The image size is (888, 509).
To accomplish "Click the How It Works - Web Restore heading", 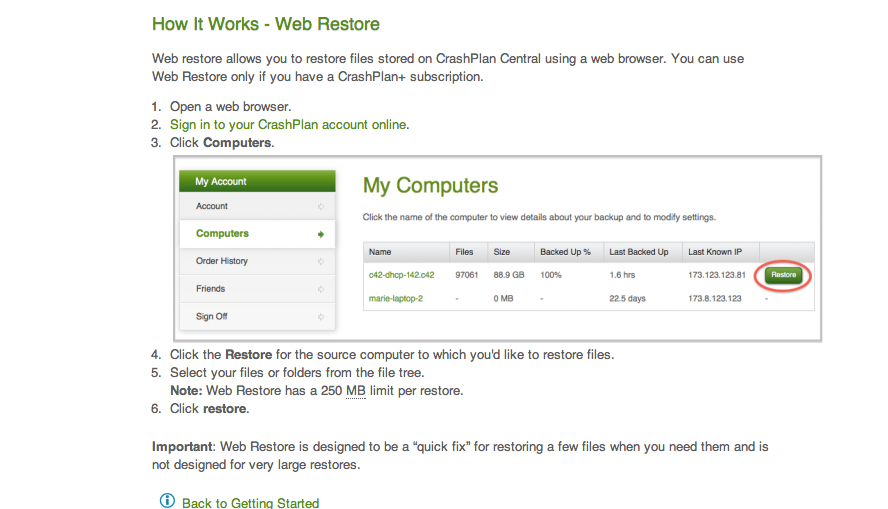I will point(266,24).
